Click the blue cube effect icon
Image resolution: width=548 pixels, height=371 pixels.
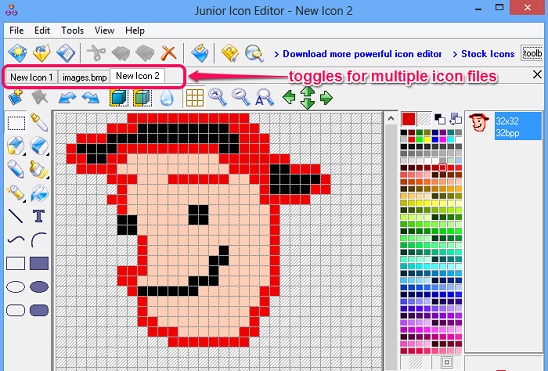click(x=119, y=98)
